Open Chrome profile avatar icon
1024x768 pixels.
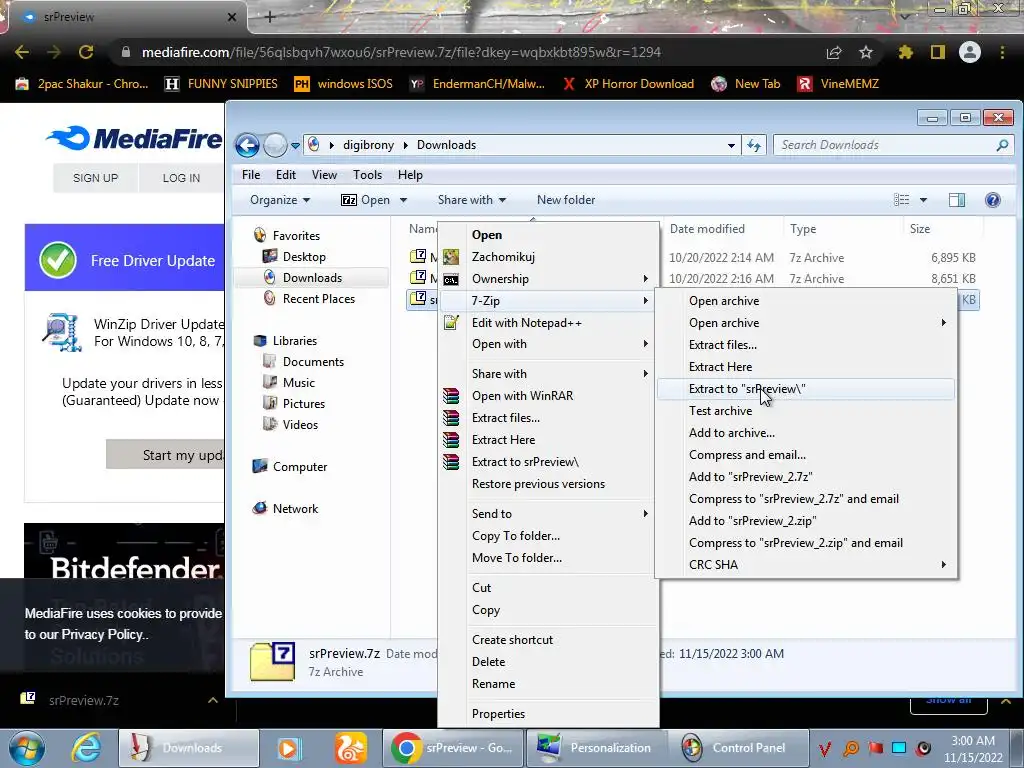click(x=970, y=52)
